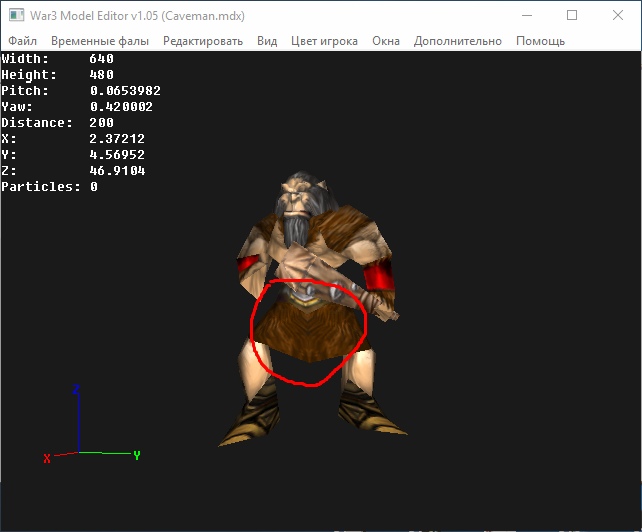
Task: Click the War3 Model Editor app icon
Action: coord(17,15)
